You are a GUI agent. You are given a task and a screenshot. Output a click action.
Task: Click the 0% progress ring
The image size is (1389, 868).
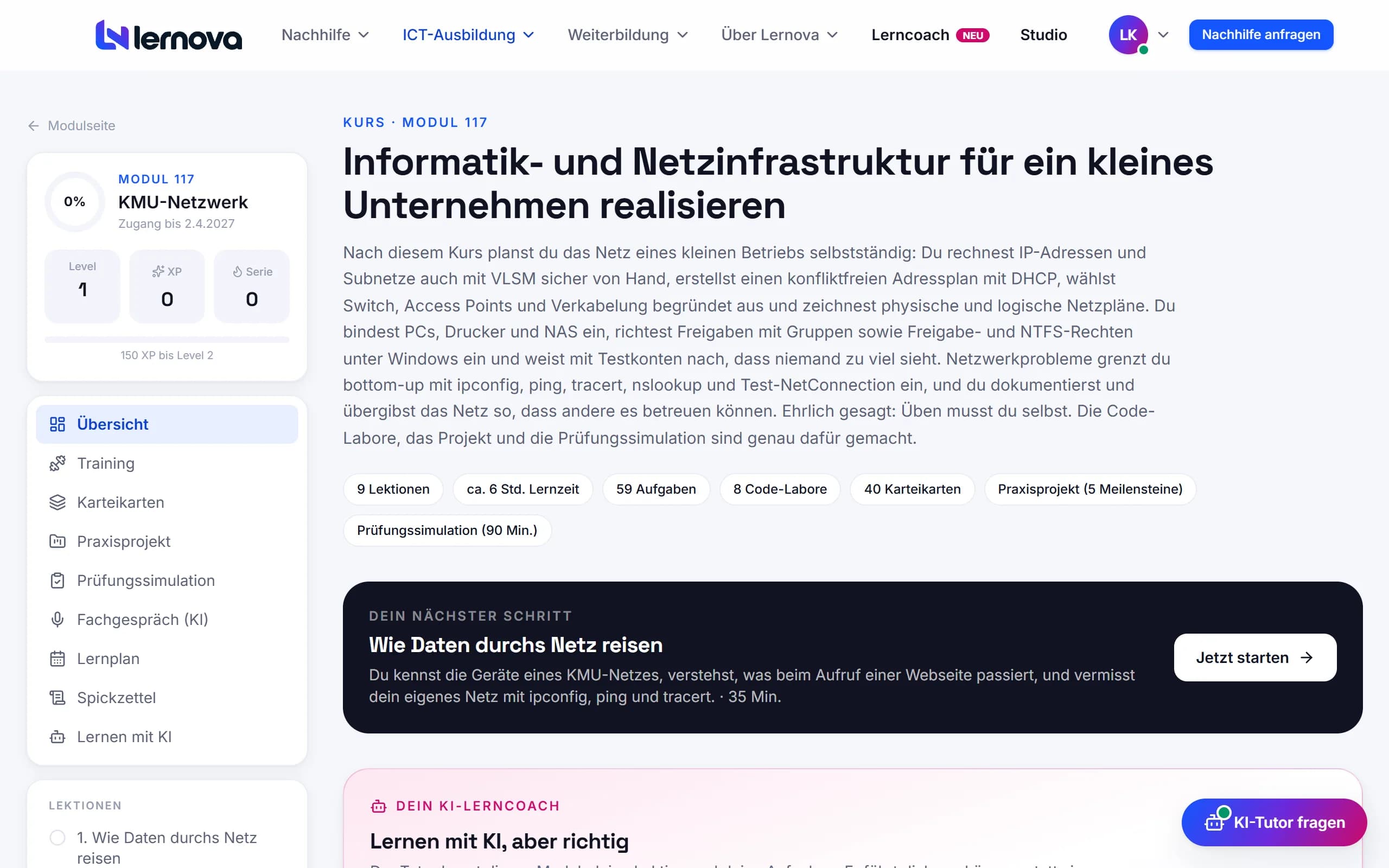75,201
